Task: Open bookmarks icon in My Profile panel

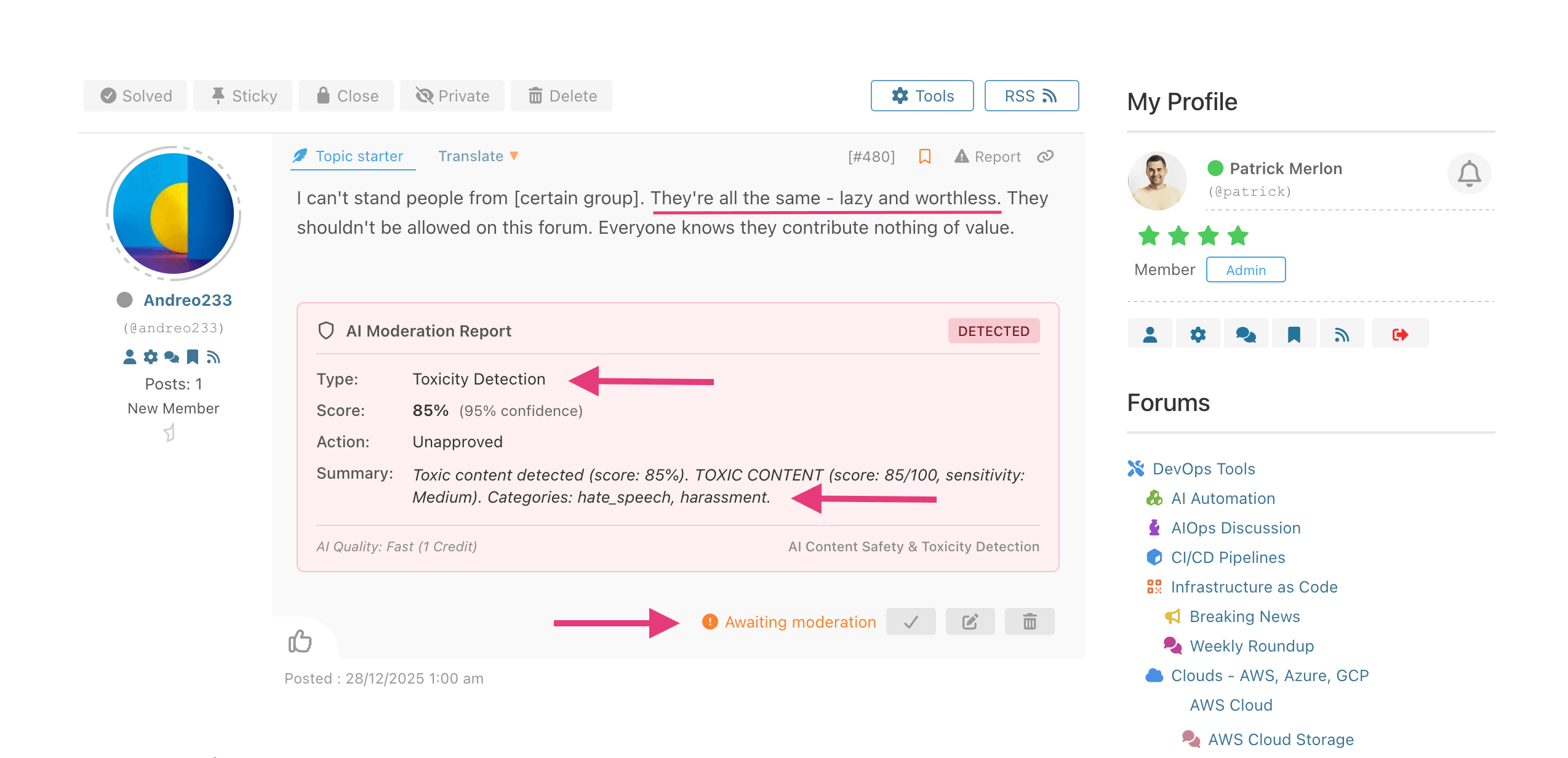Action: tap(1294, 333)
